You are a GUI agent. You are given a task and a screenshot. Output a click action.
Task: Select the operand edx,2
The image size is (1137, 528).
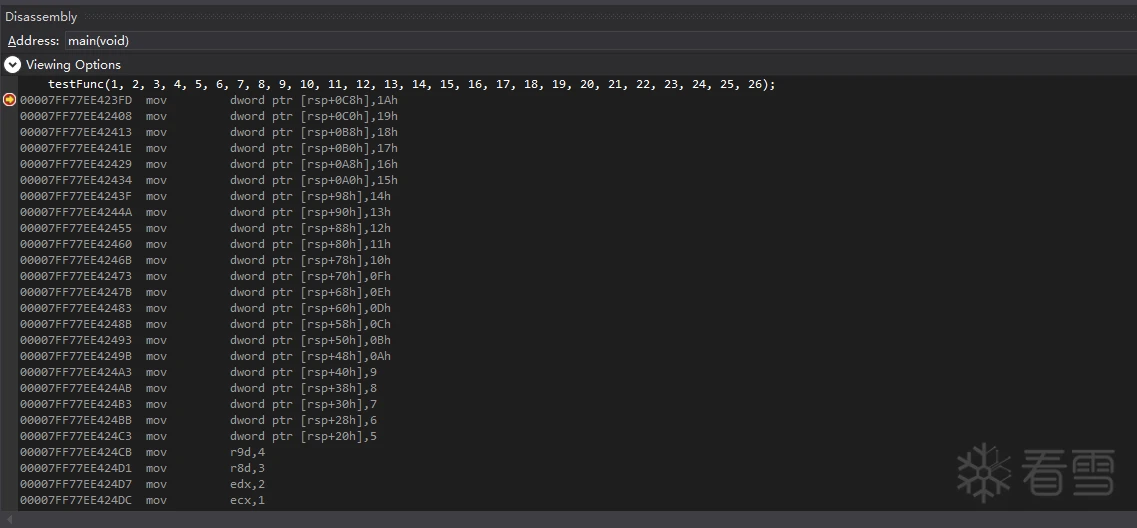coord(247,483)
